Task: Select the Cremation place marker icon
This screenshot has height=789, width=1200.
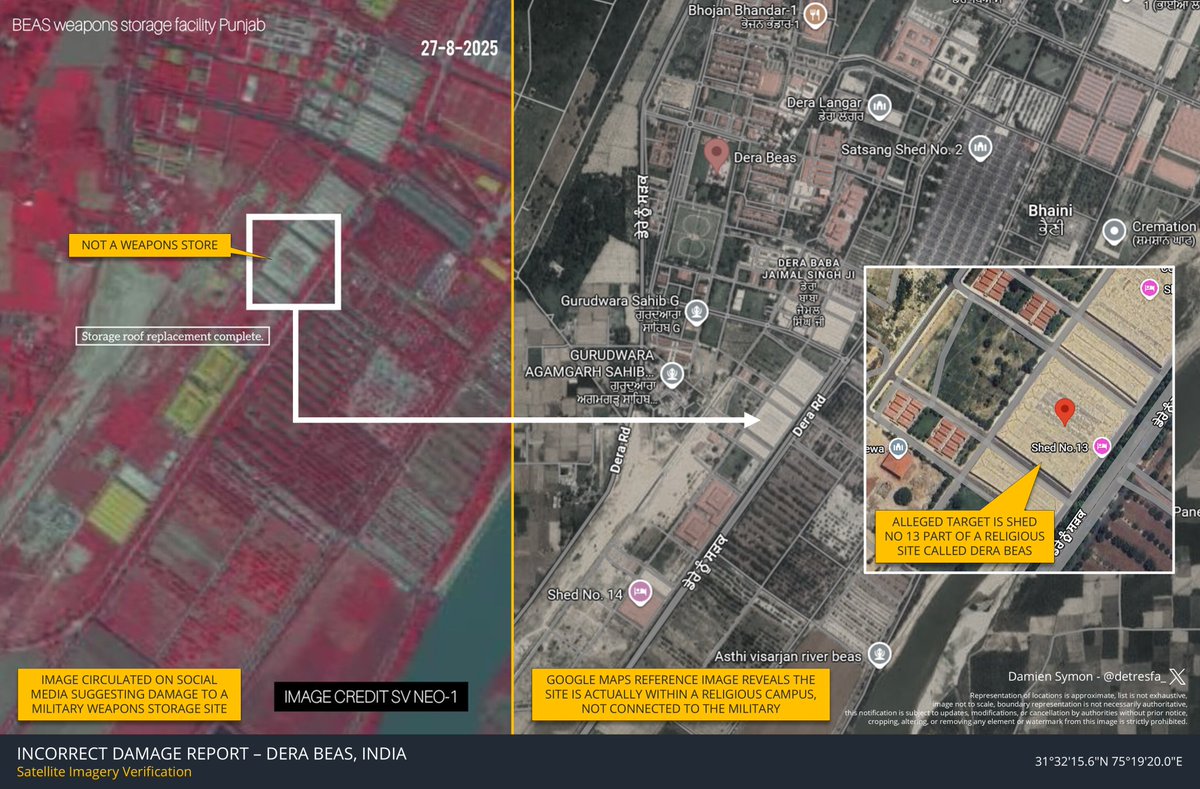Action: click(1114, 232)
